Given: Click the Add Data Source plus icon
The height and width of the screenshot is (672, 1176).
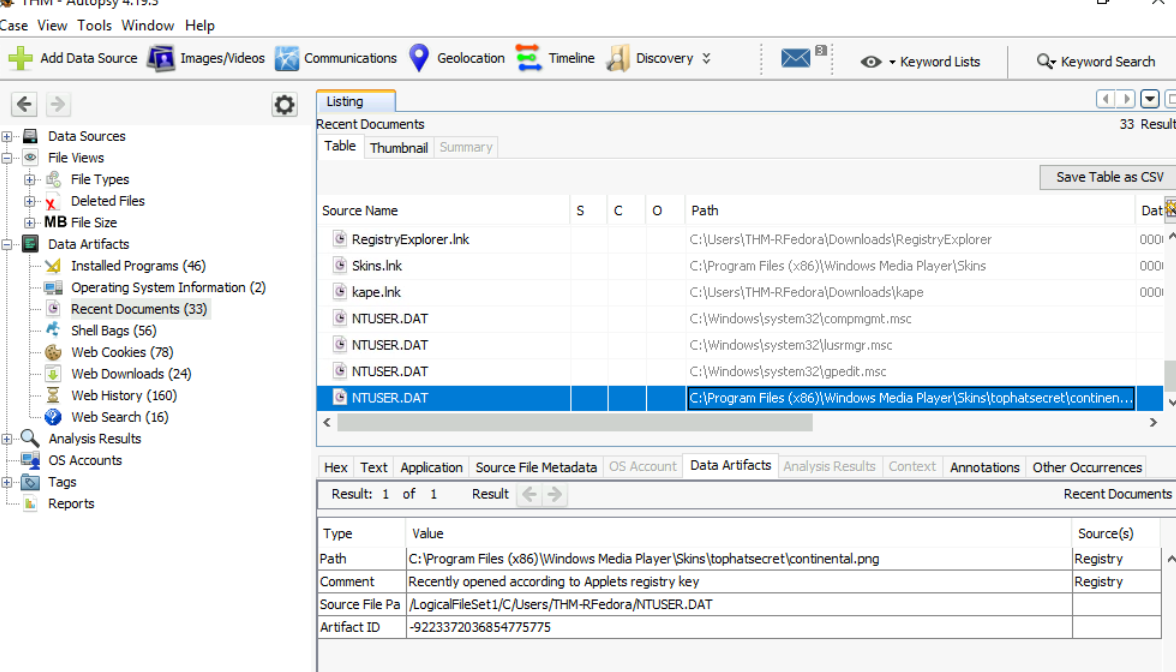Looking at the screenshot, I should point(20,59).
